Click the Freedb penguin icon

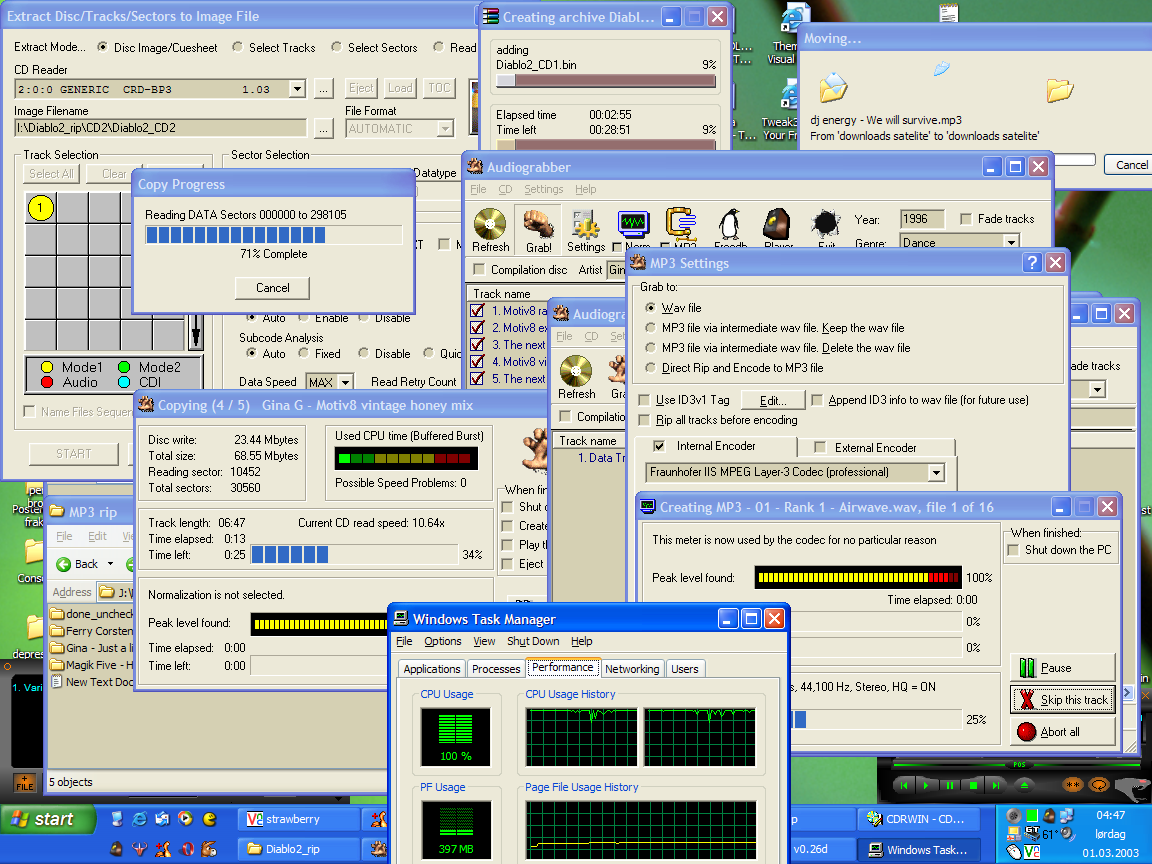point(729,224)
